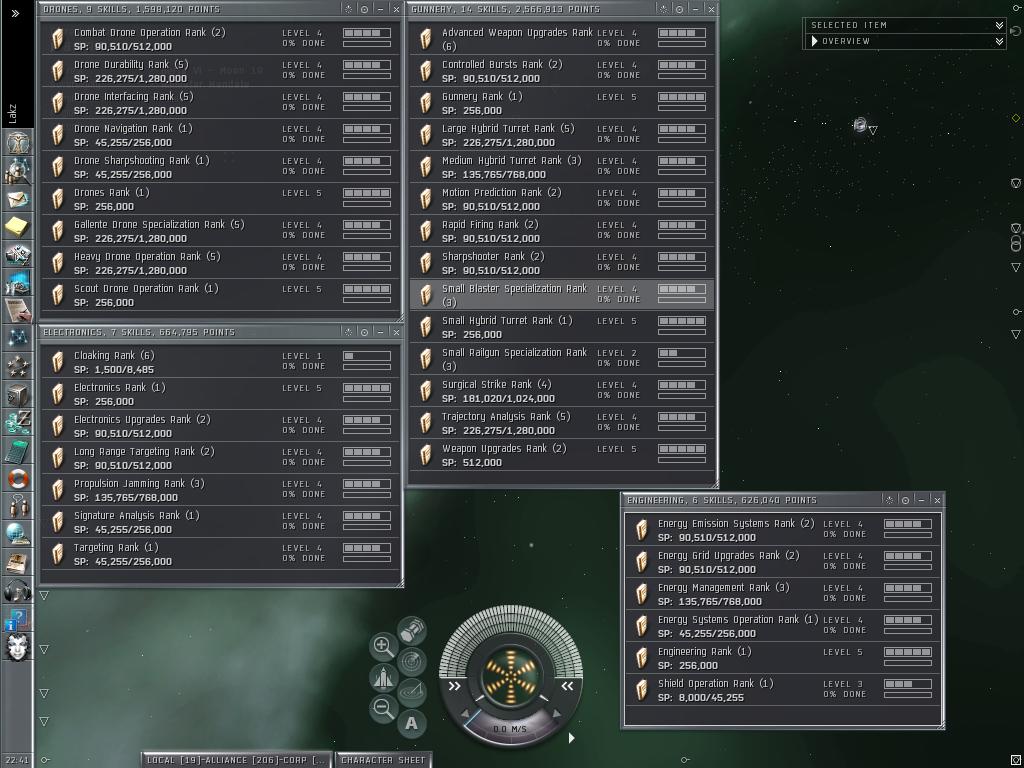Screen dimensions: 1024x768
Task: Open the assets cube icon
Action: click(x=18, y=394)
